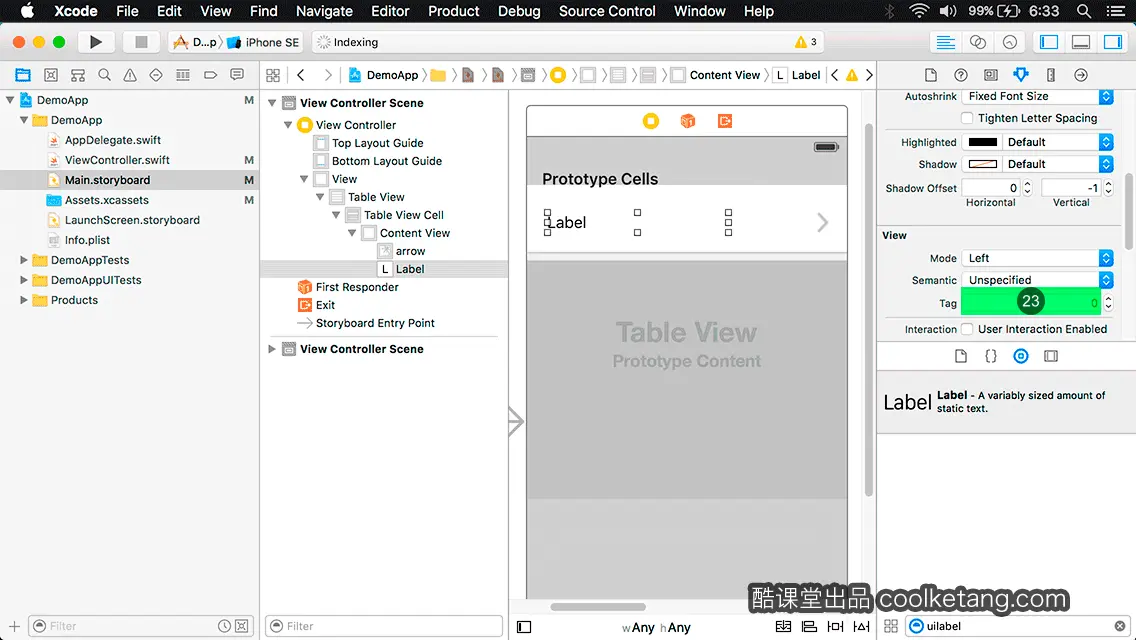
Task: Open the Semantic dropdown
Action: tap(1037, 280)
